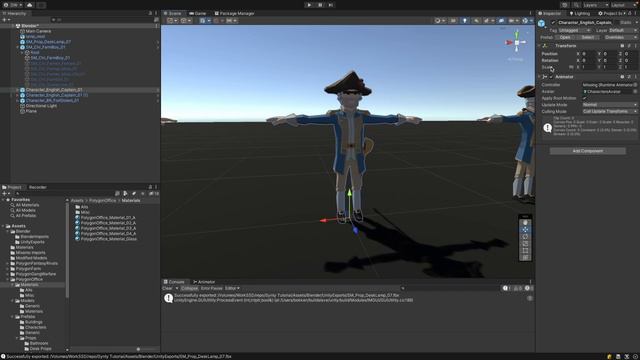Select Main Camera in Hierarchy
This screenshot has height=360, width=640.
(38, 31)
